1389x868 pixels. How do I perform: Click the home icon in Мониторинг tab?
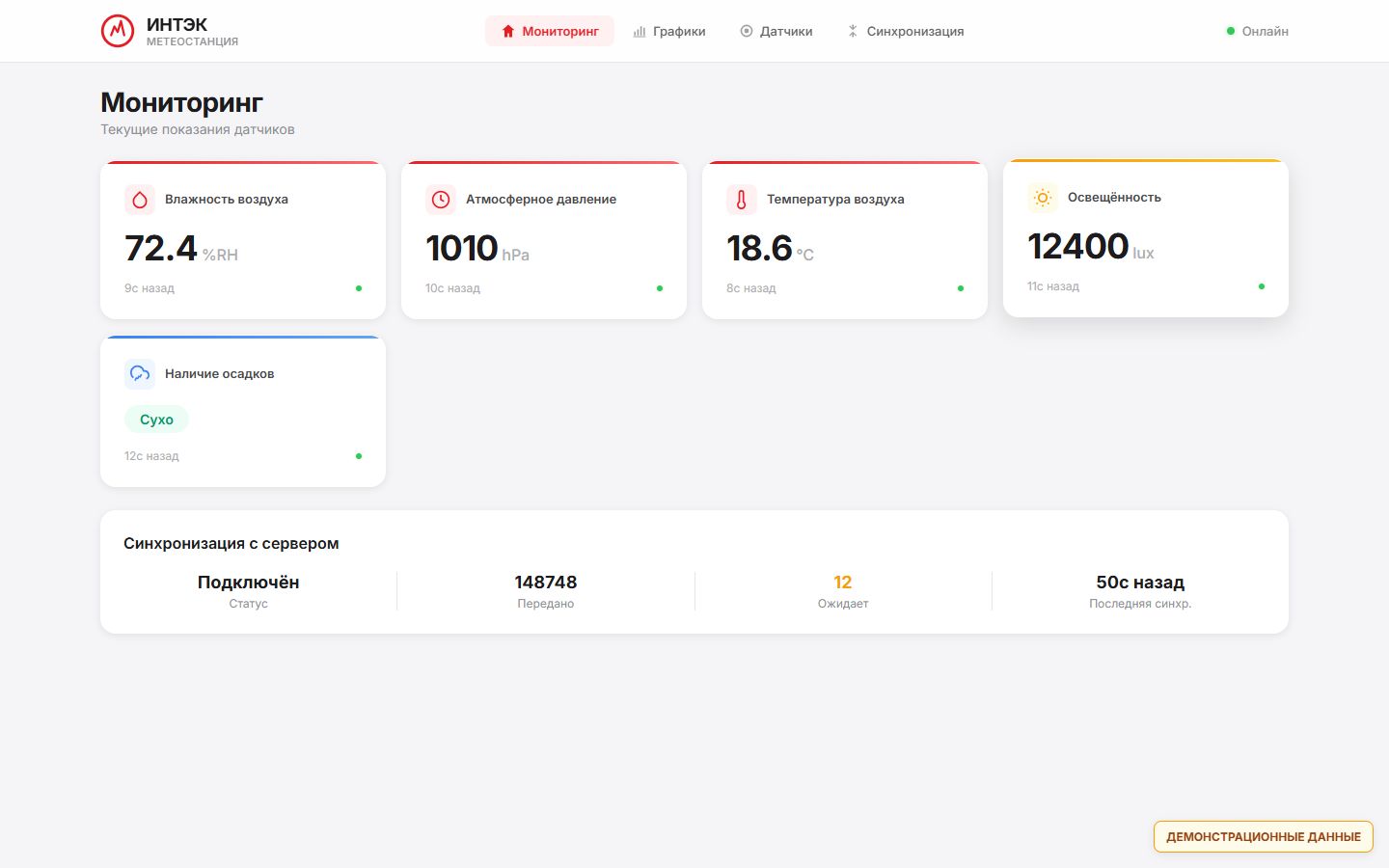[x=508, y=31]
